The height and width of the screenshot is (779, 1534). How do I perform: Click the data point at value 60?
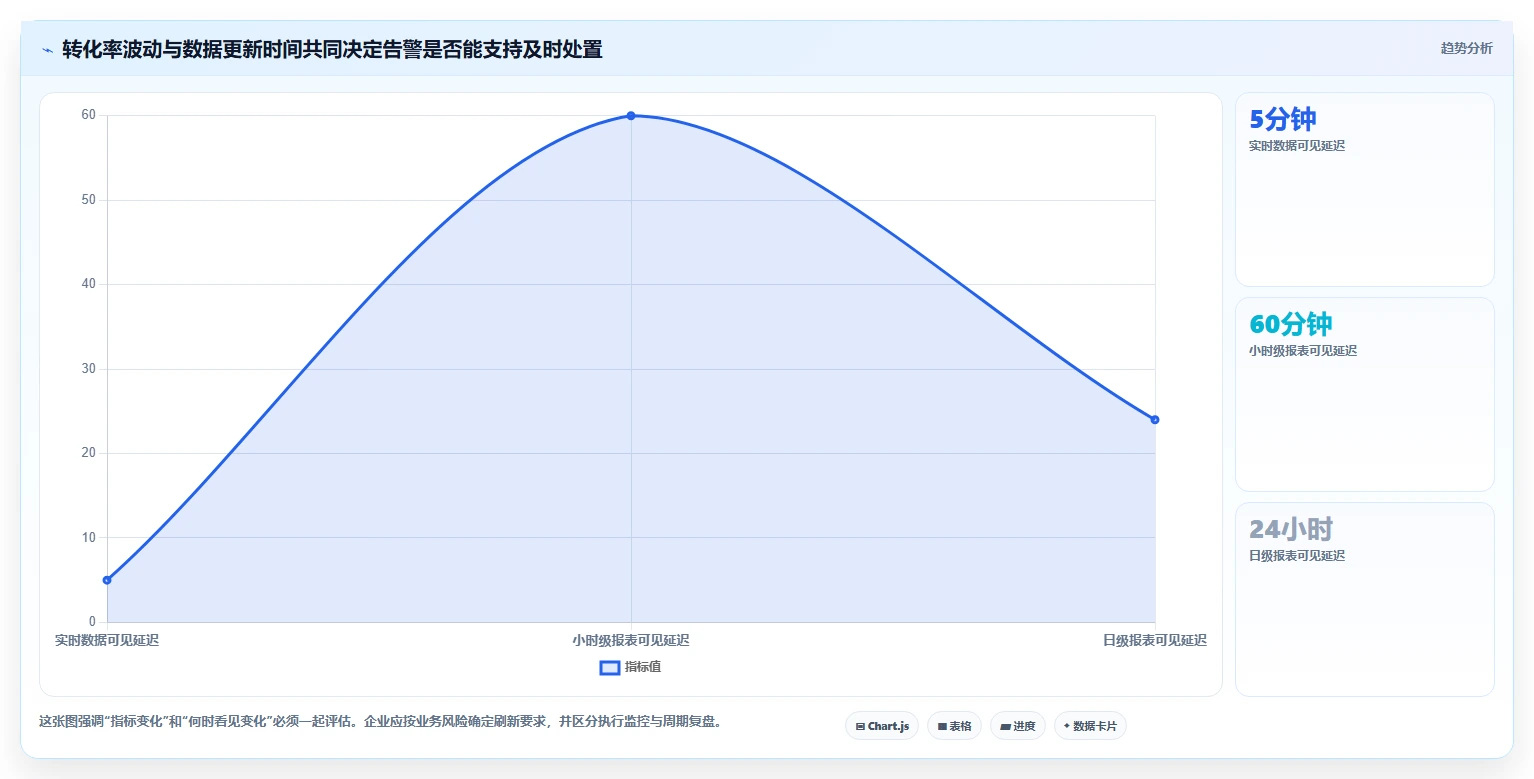631,116
